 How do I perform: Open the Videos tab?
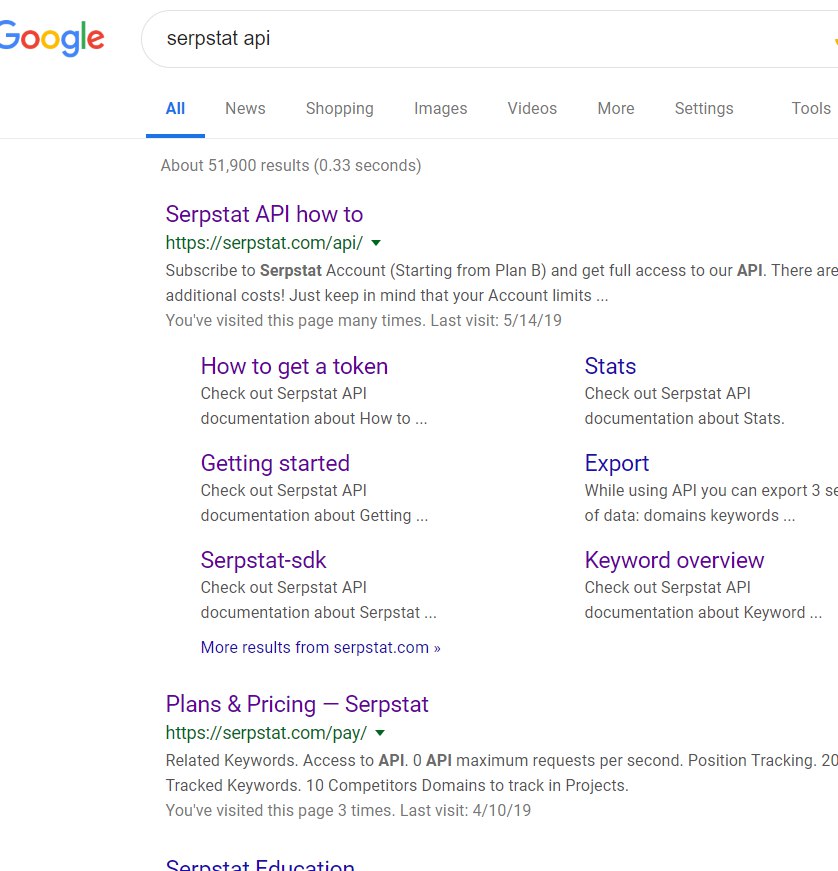point(532,108)
